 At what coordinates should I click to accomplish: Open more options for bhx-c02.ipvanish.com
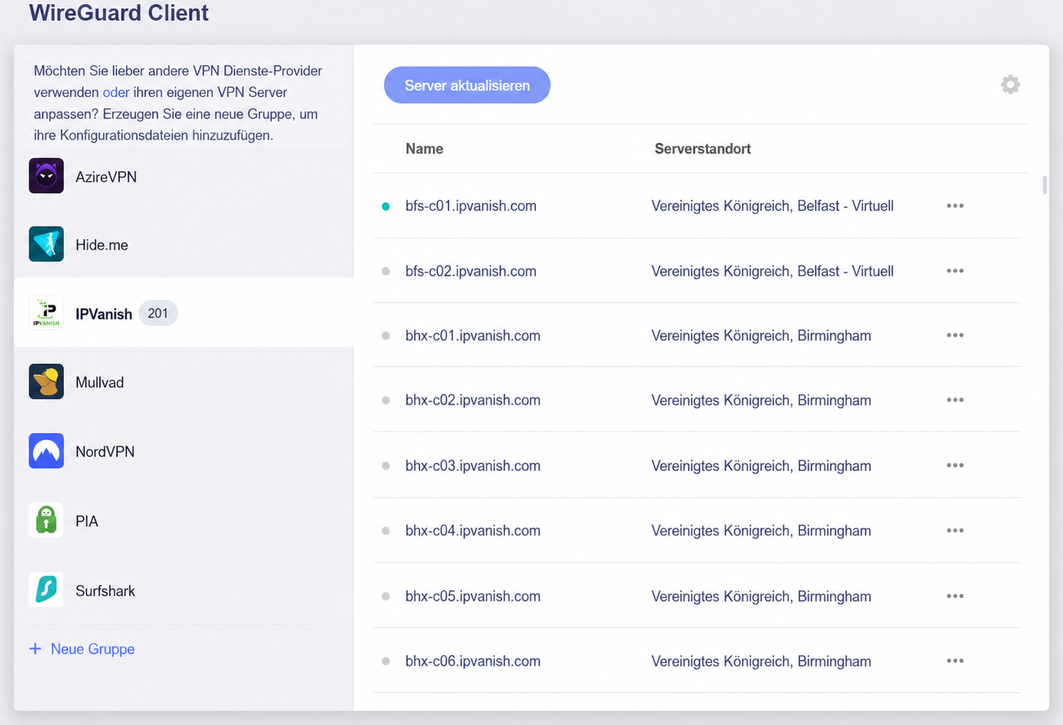point(955,400)
